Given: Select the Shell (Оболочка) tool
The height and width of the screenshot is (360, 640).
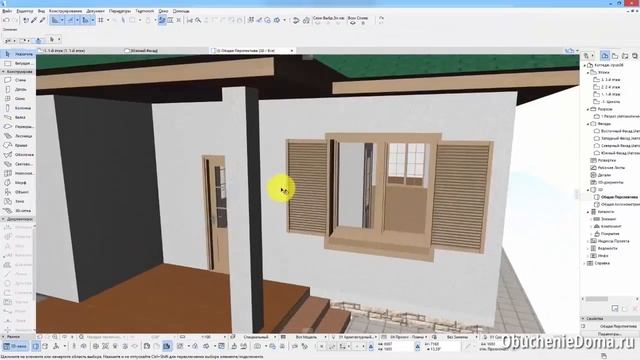Looking at the screenshot, I should (x=18, y=155).
